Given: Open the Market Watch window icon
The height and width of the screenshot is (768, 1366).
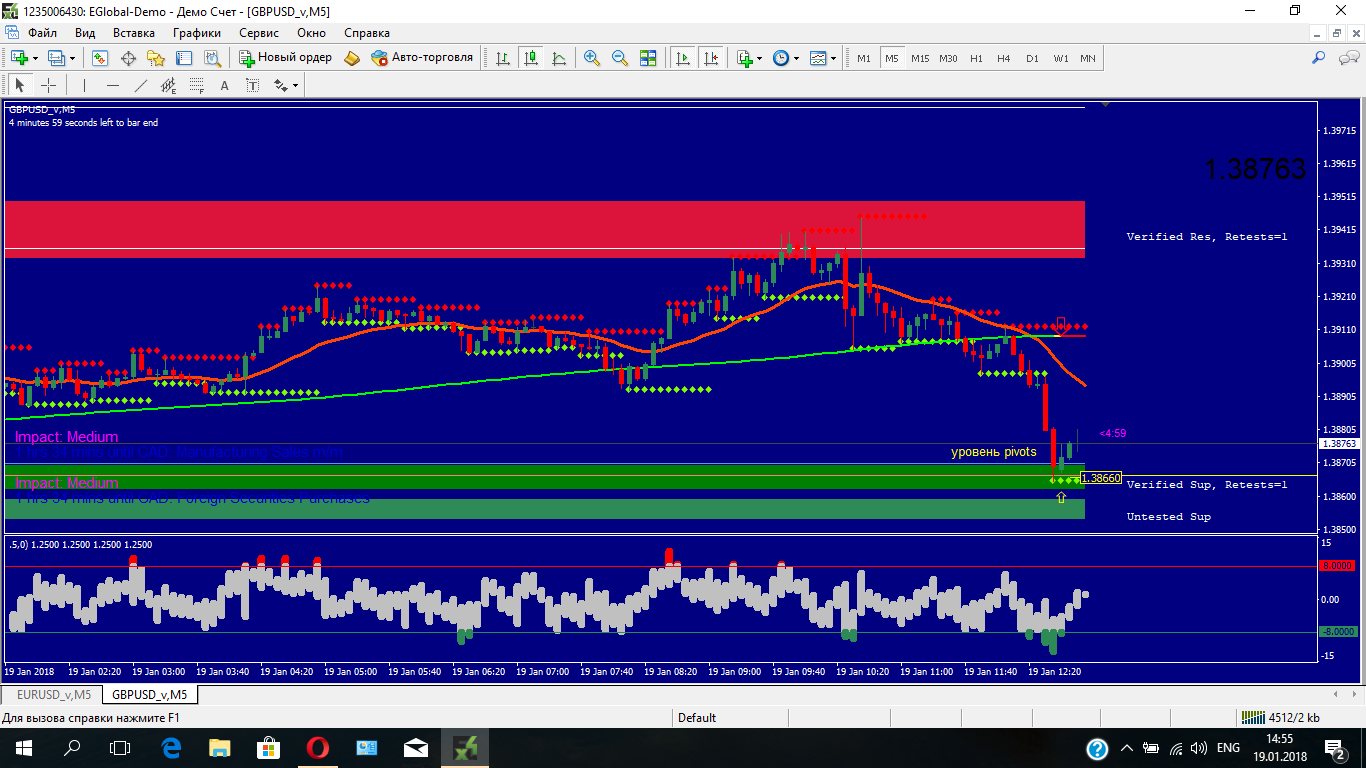Looking at the screenshot, I should coord(100,58).
